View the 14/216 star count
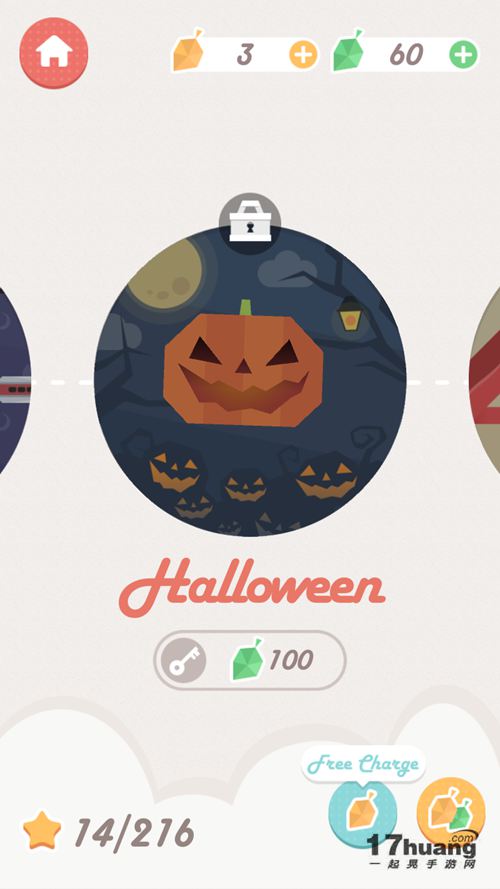 pos(134,833)
